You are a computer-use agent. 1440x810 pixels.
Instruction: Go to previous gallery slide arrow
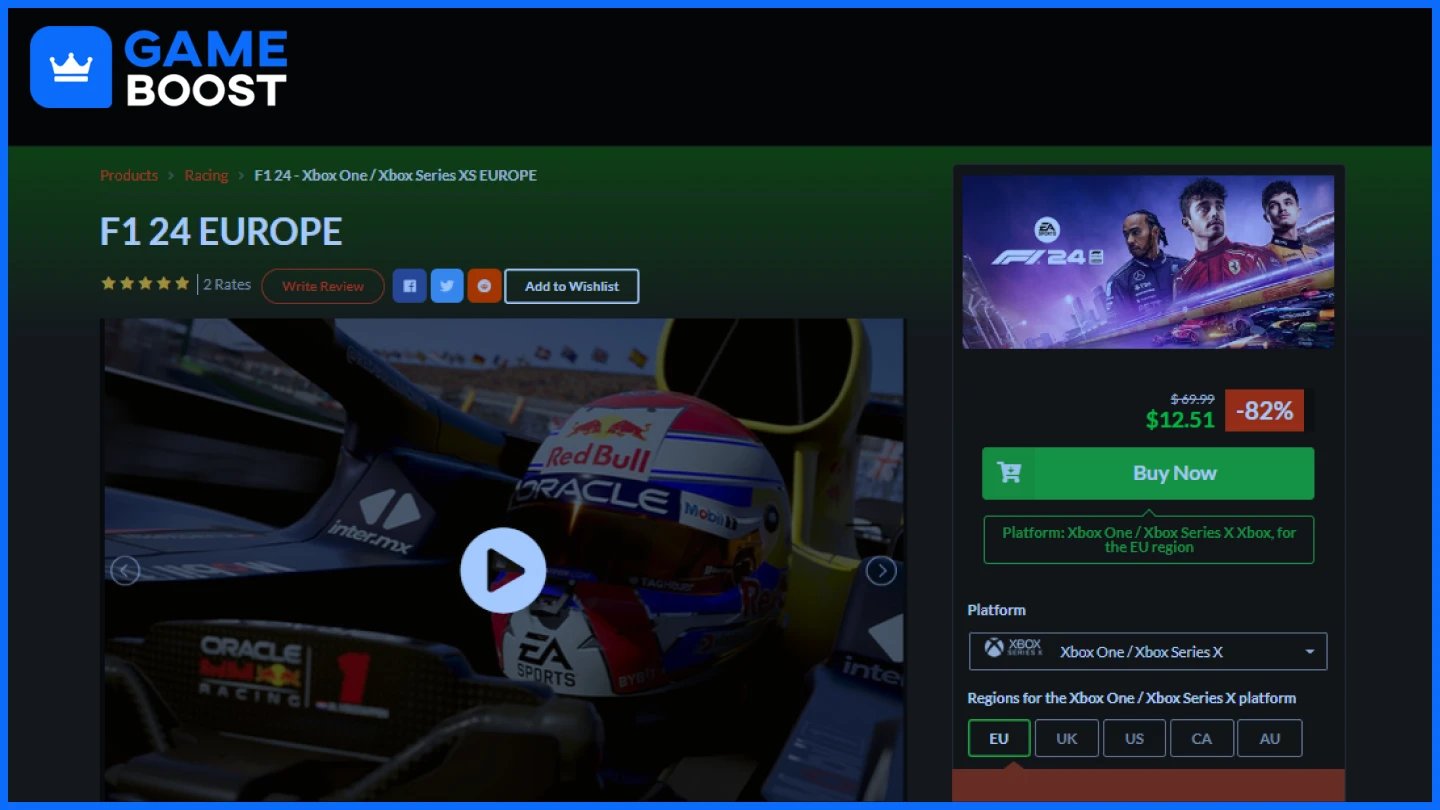(125, 571)
